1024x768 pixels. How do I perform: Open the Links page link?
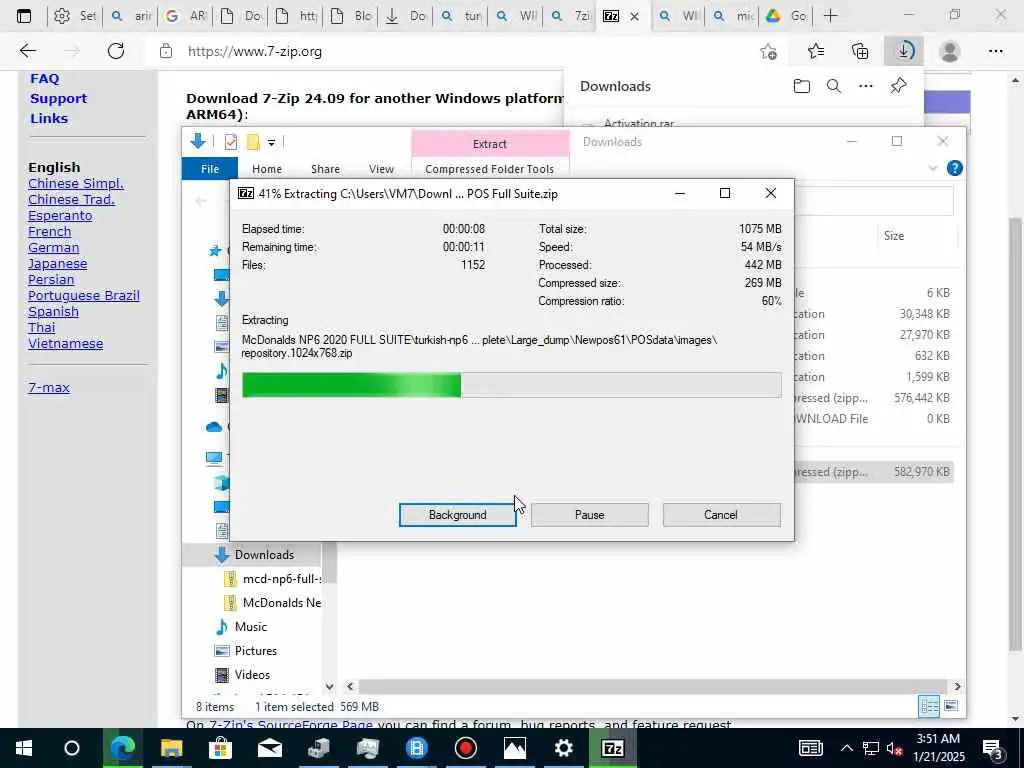(x=49, y=118)
